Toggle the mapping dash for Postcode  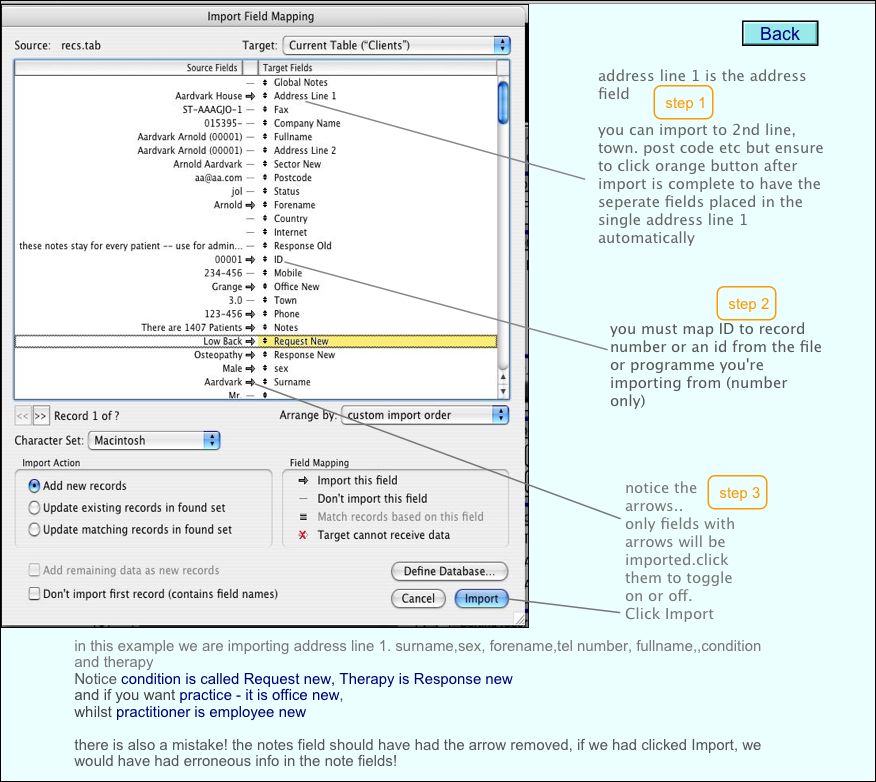250,178
